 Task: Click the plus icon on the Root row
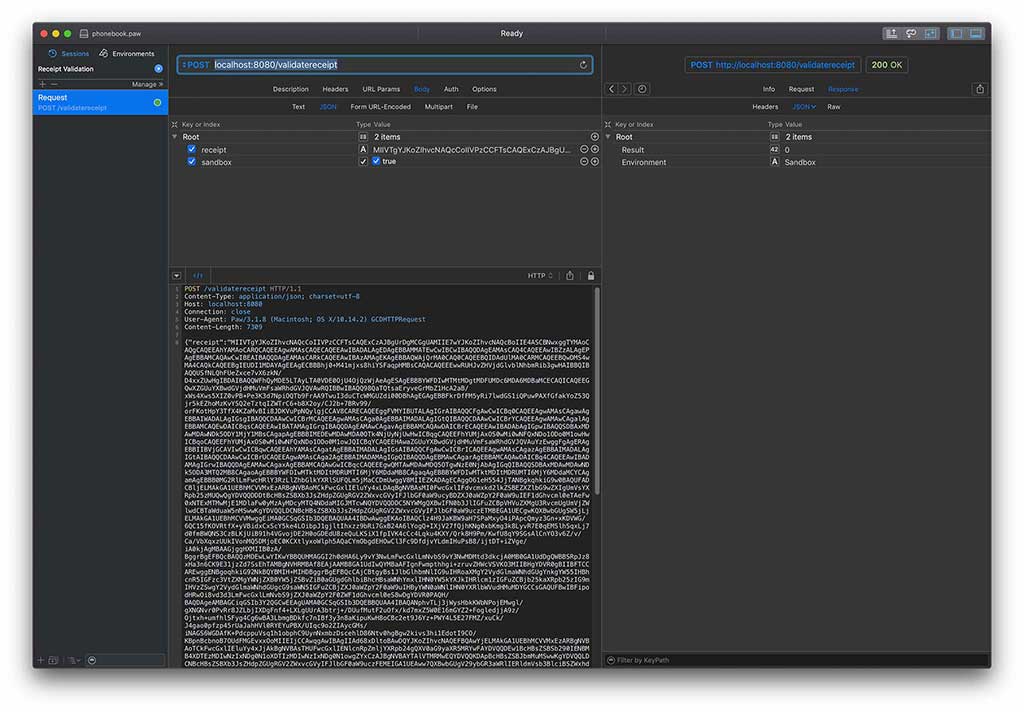click(x=595, y=137)
